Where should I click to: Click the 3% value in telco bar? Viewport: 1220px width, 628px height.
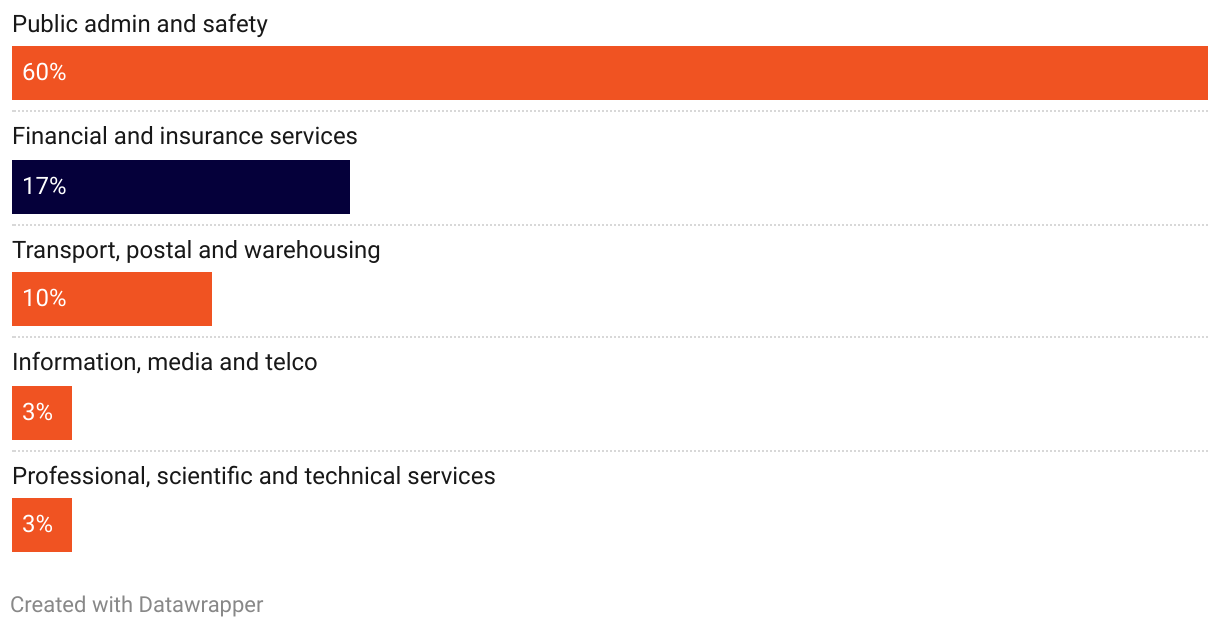pos(38,412)
